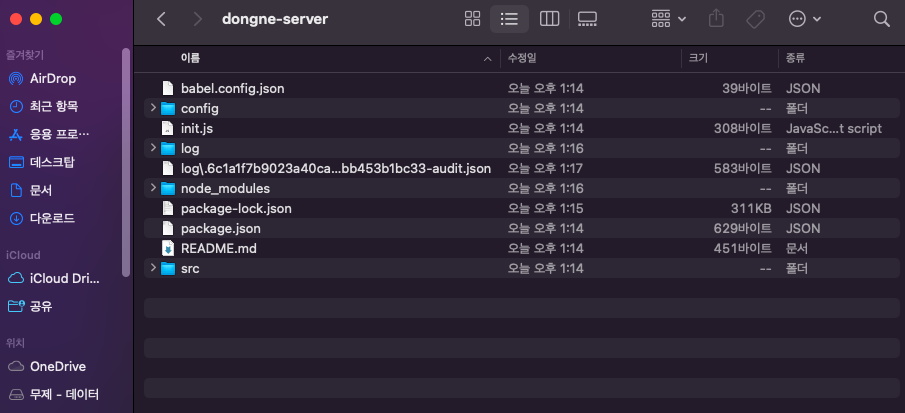The width and height of the screenshot is (905, 413).
Task: Click the 451바이트 size cell
Action: [743, 249]
